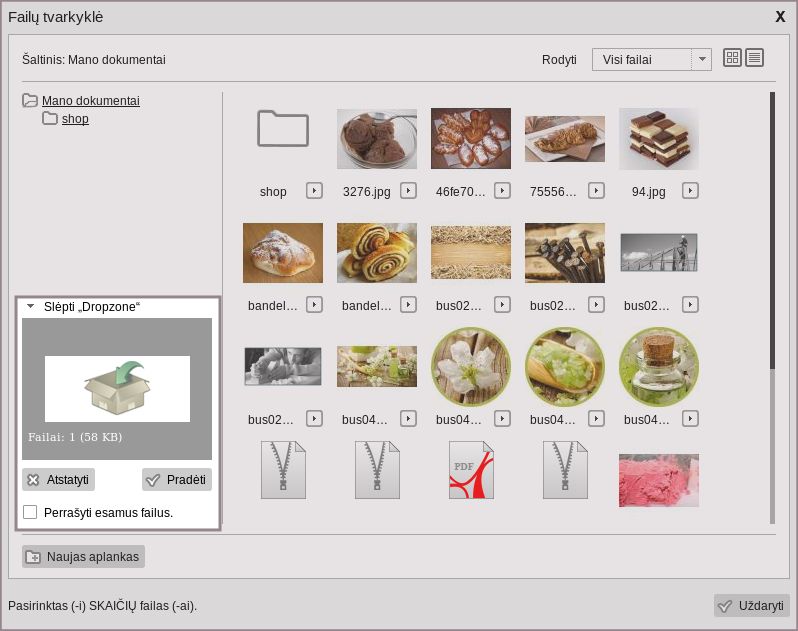Switch to list view icon
The height and width of the screenshot is (631, 798).
pos(754,58)
